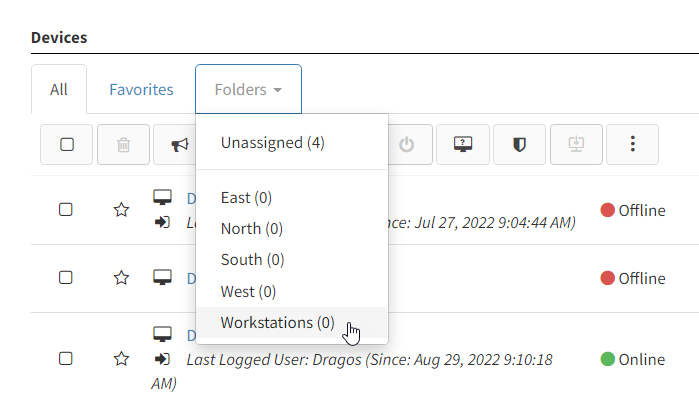
Task: Toggle the select-all checkbox in toolbar
Action: (x=67, y=145)
